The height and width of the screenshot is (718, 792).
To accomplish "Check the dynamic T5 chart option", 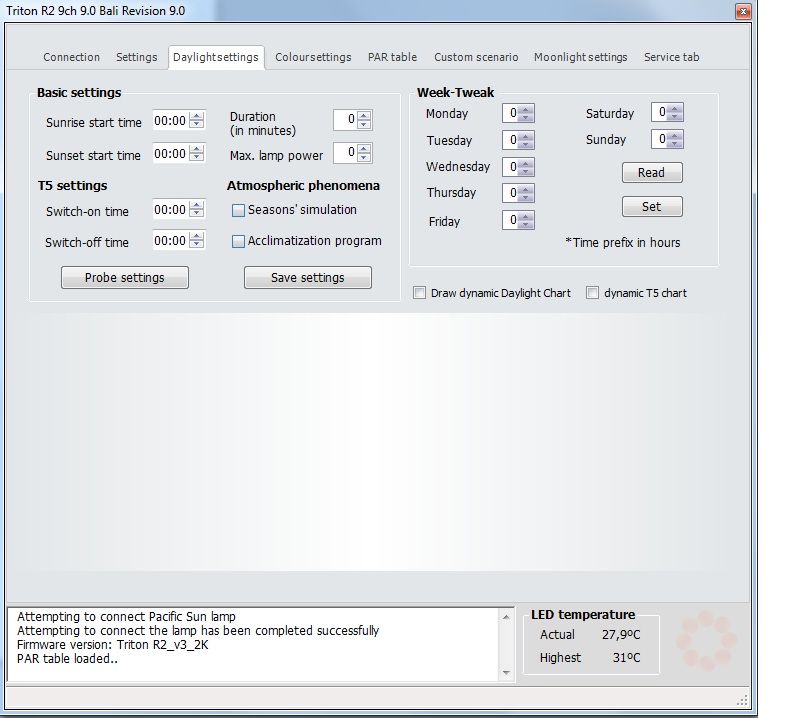I will coord(592,293).
